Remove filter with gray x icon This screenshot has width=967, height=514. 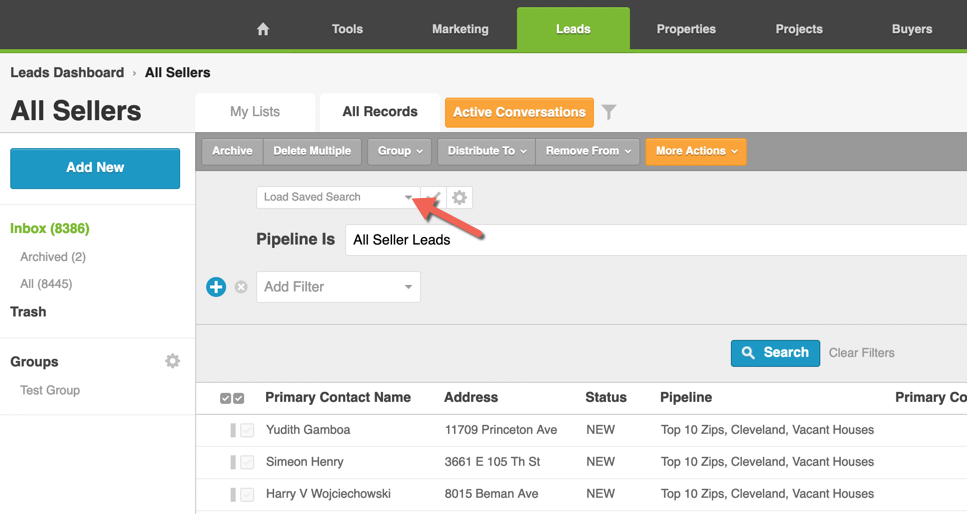tap(241, 287)
